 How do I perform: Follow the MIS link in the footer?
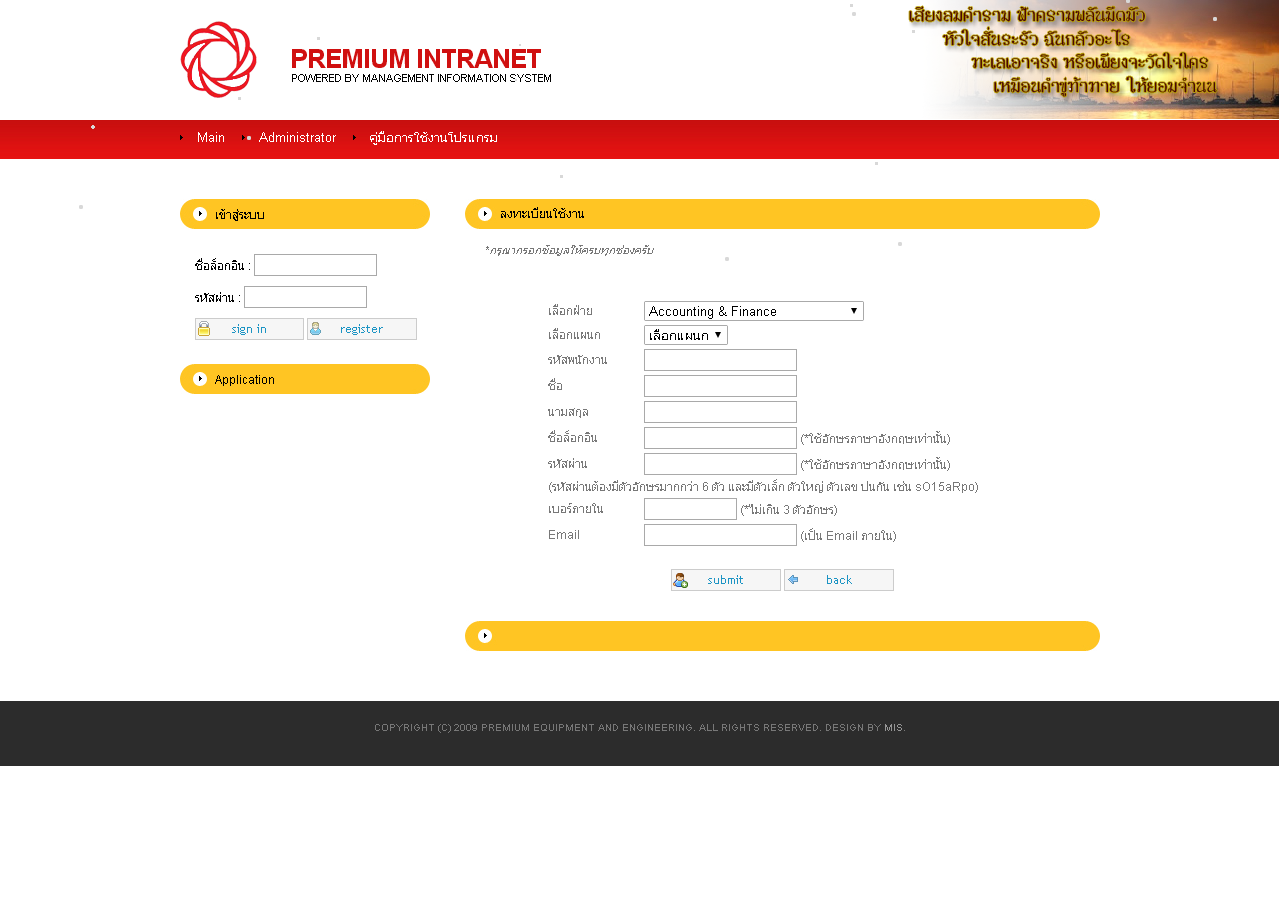point(893,728)
